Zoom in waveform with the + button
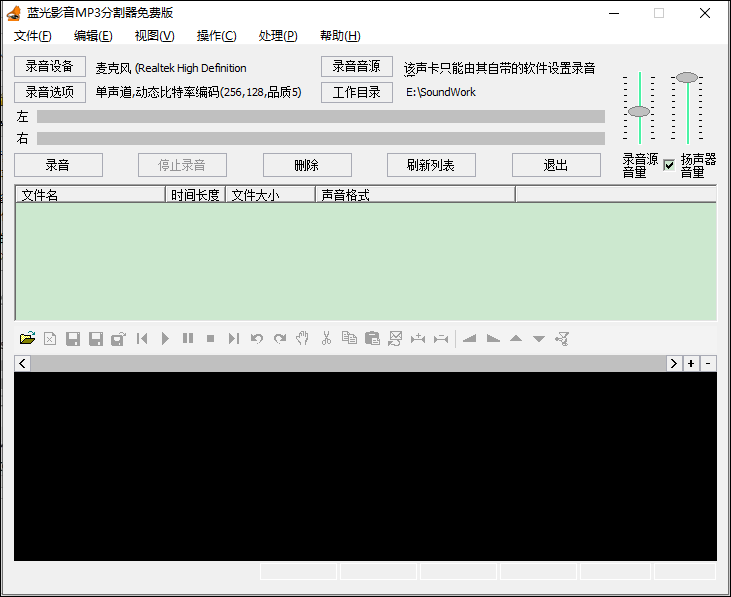Image resolution: width=731 pixels, height=597 pixels. (x=691, y=363)
